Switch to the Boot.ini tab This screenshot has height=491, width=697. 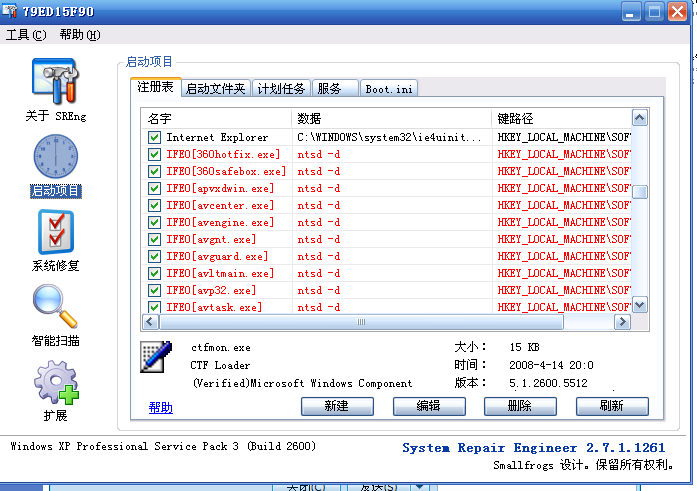pyautogui.click(x=389, y=88)
